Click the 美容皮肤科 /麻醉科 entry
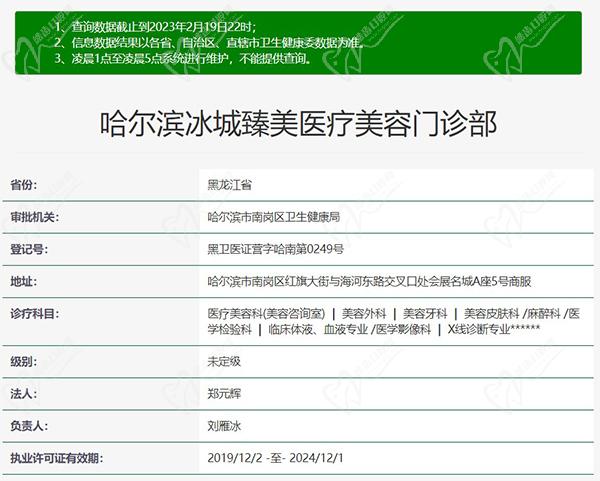Screen dimensions: 600x481 click(x=512, y=314)
